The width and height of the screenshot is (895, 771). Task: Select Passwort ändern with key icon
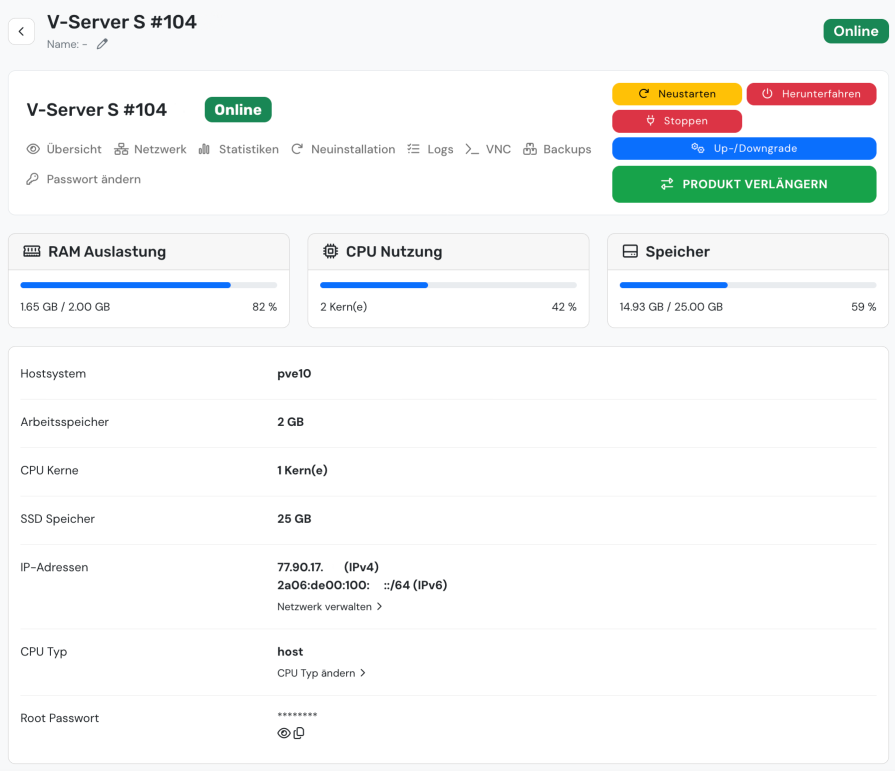(x=83, y=179)
